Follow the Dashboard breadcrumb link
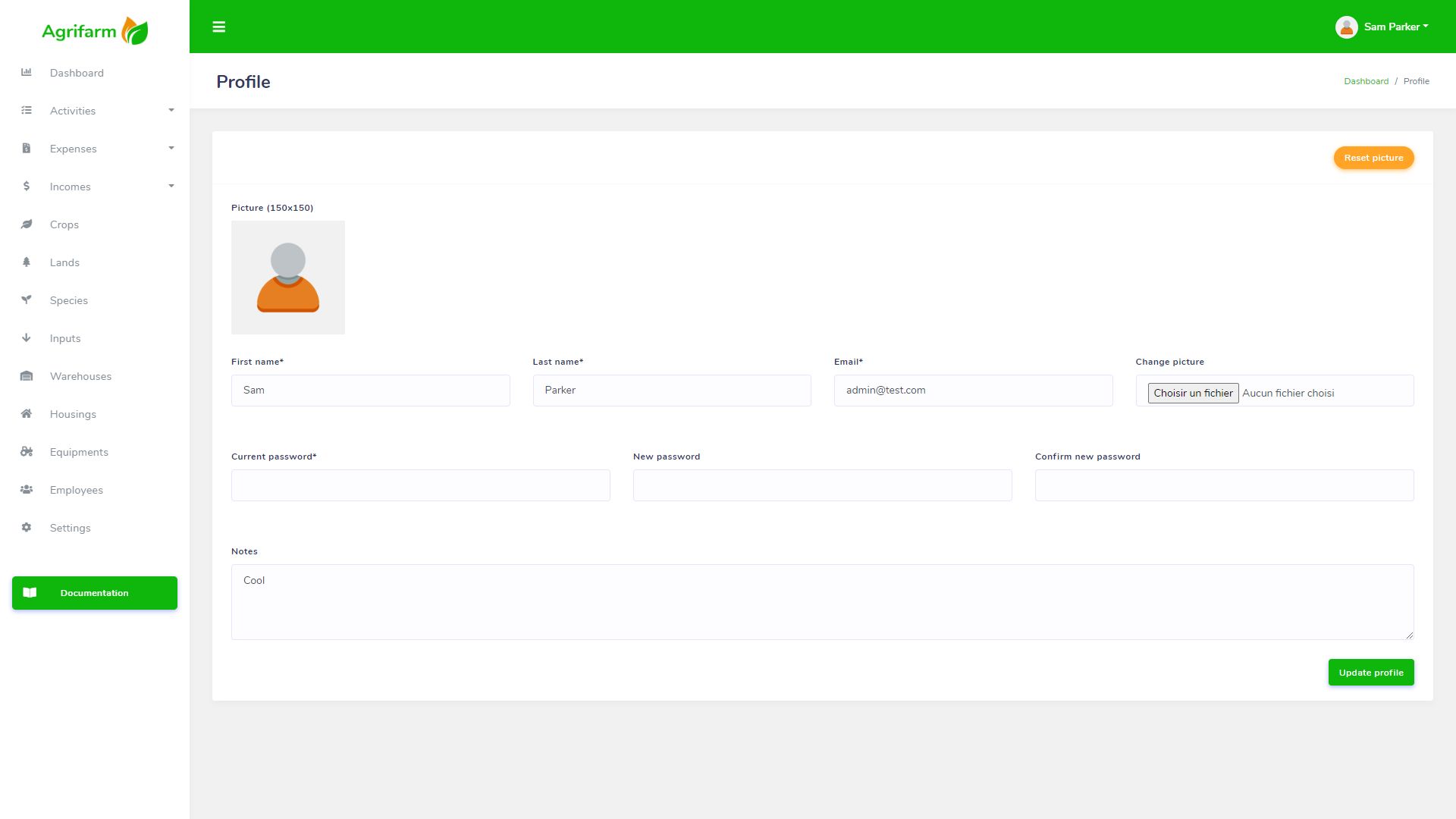 (x=1366, y=81)
